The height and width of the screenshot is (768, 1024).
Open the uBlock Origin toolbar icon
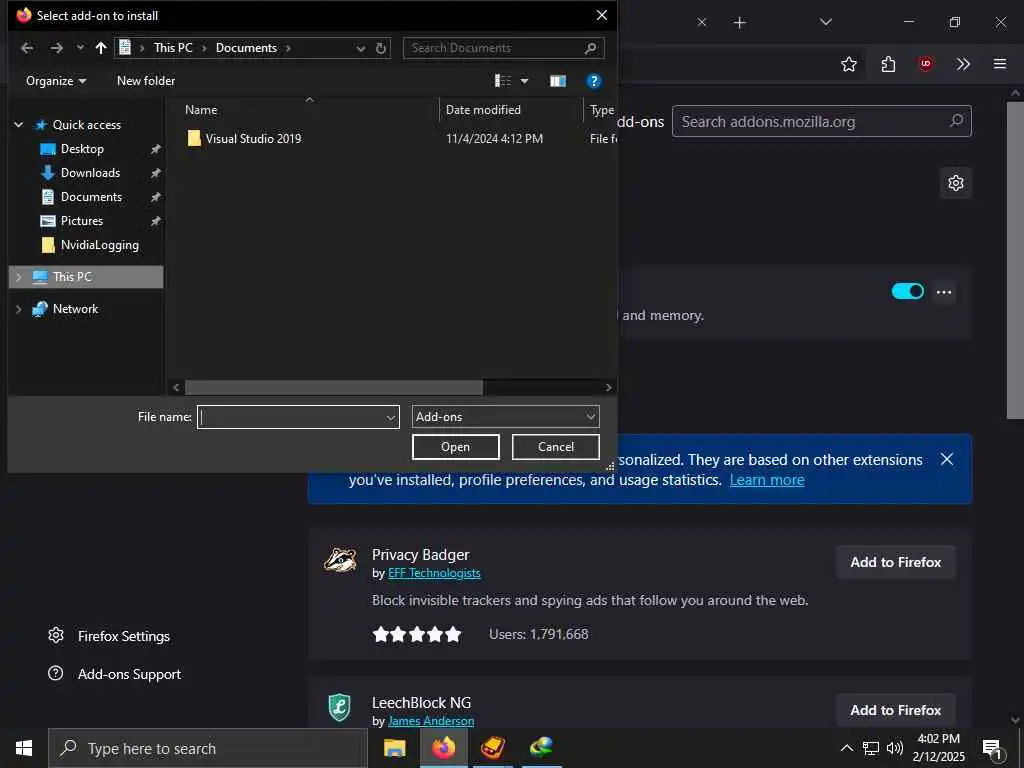click(x=925, y=64)
